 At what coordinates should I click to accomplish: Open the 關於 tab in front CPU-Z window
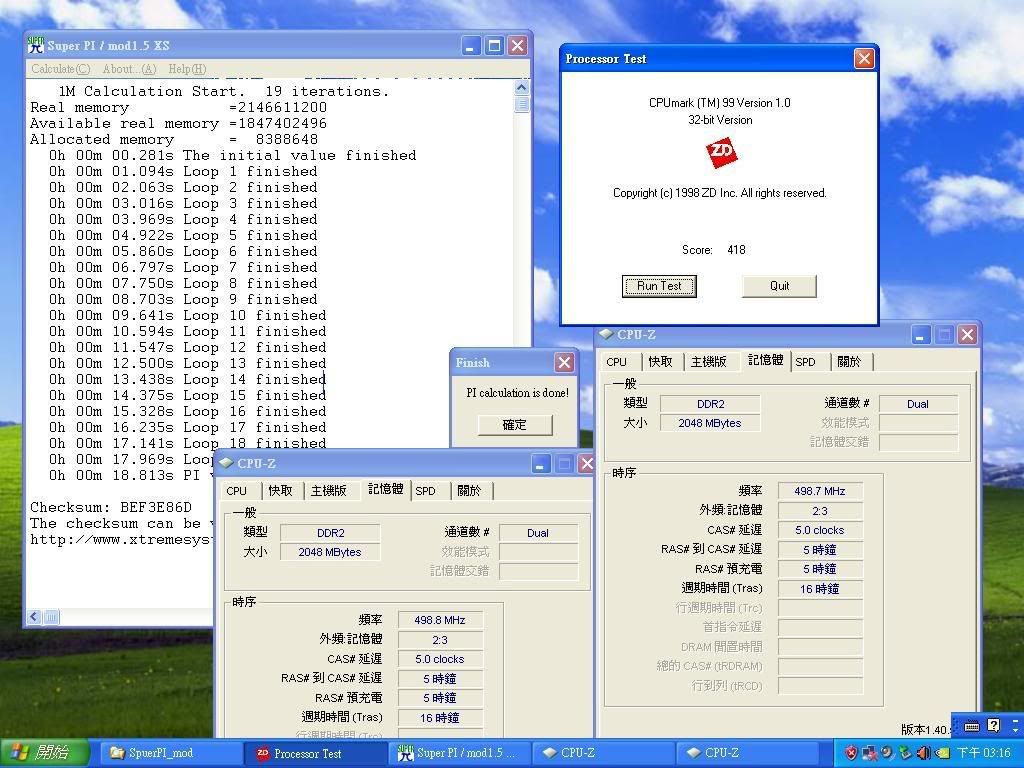coord(469,491)
